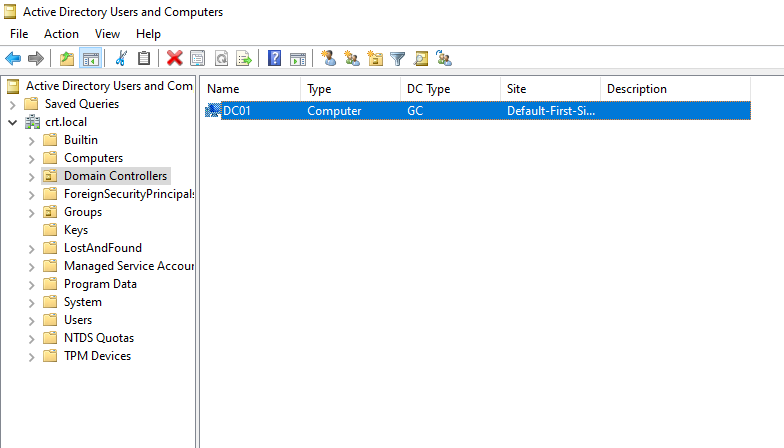The image size is (784, 448).
Task: Open filter options funnel icon
Action: pos(398,59)
